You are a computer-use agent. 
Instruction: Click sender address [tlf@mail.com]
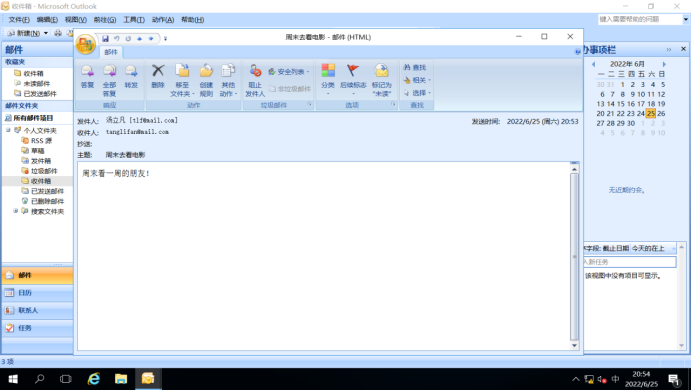coord(153,120)
